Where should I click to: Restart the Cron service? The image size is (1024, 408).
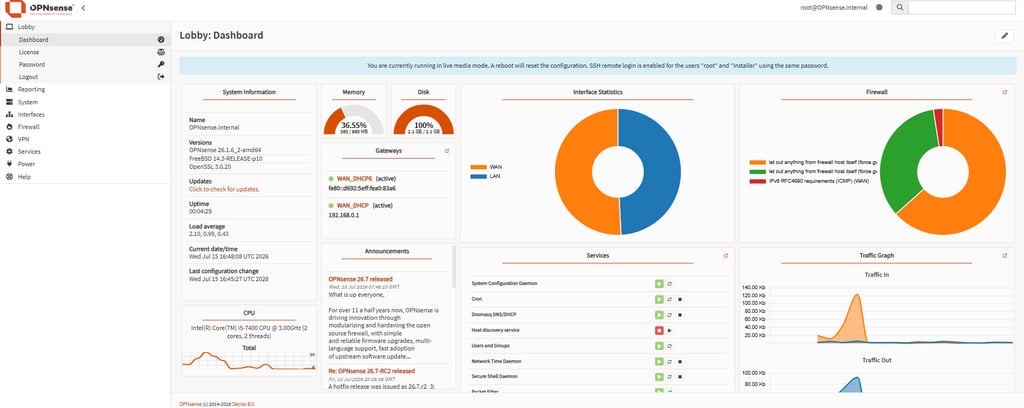[x=669, y=300]
